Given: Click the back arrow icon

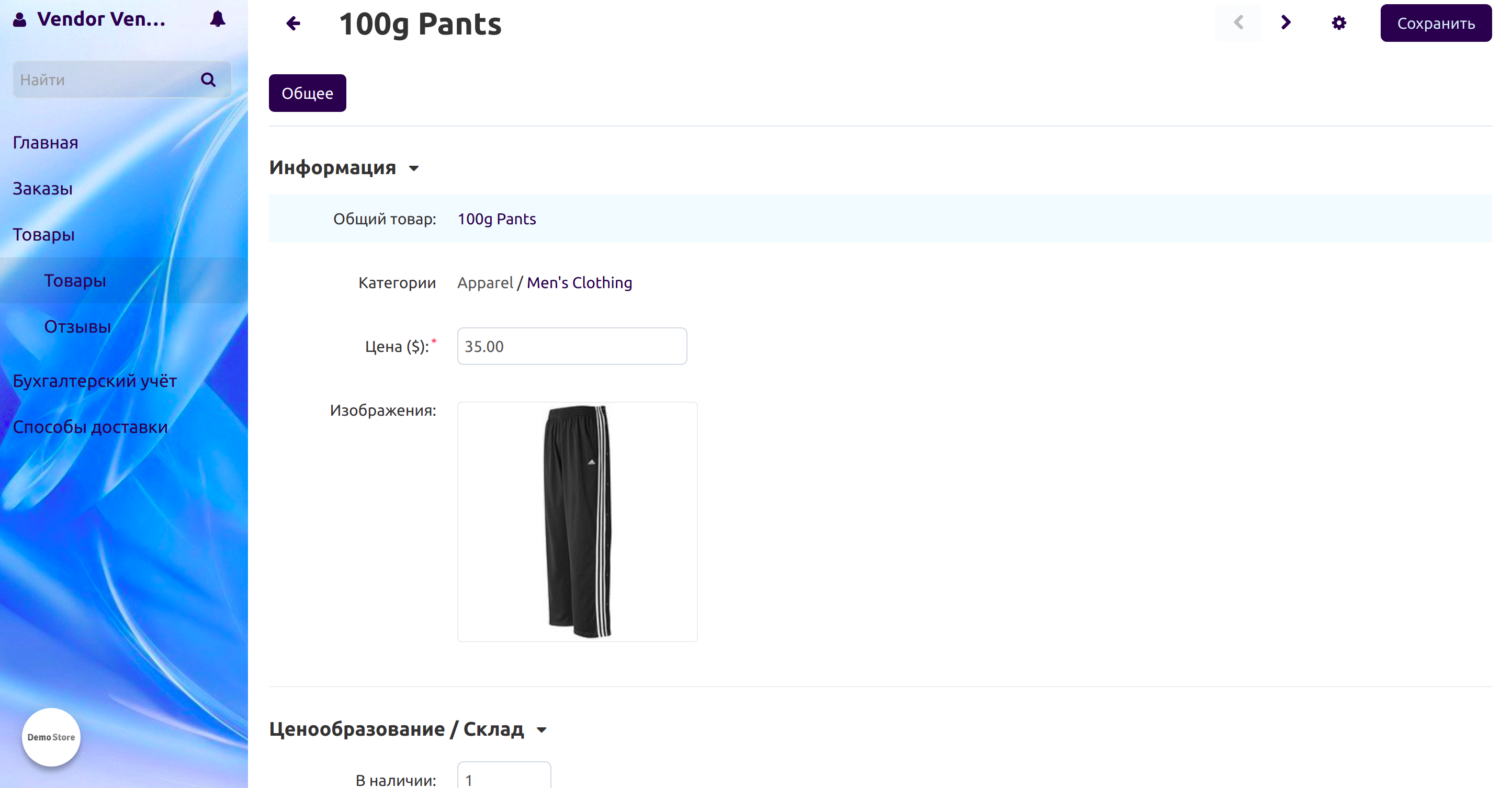Looking at the screenshot, I should point(293,24).
